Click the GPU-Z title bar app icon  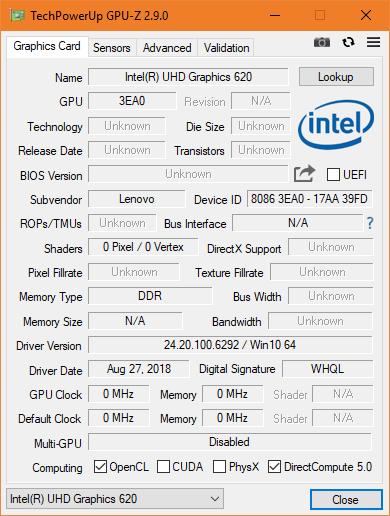click(x=17, y=15)
